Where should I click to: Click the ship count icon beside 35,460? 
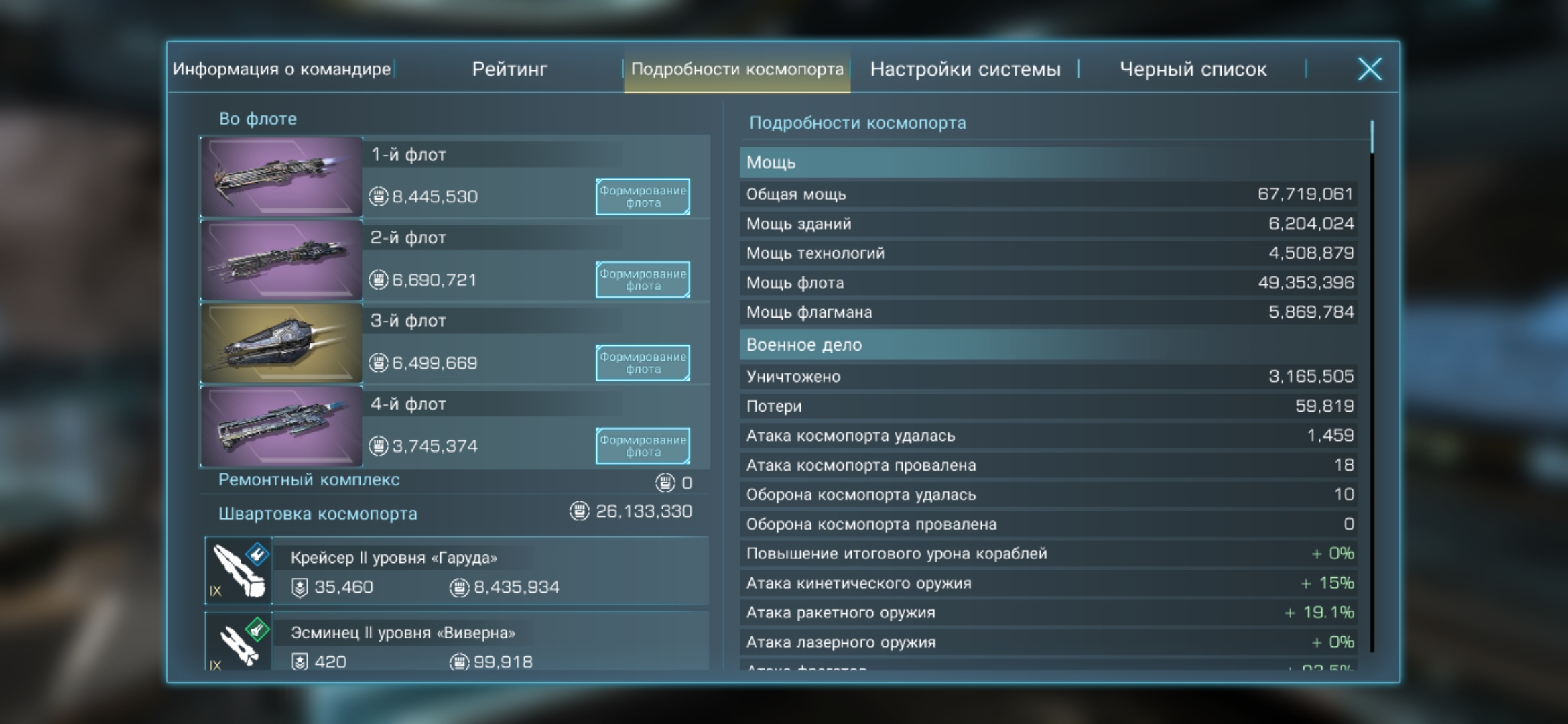[x=300, y=587]
